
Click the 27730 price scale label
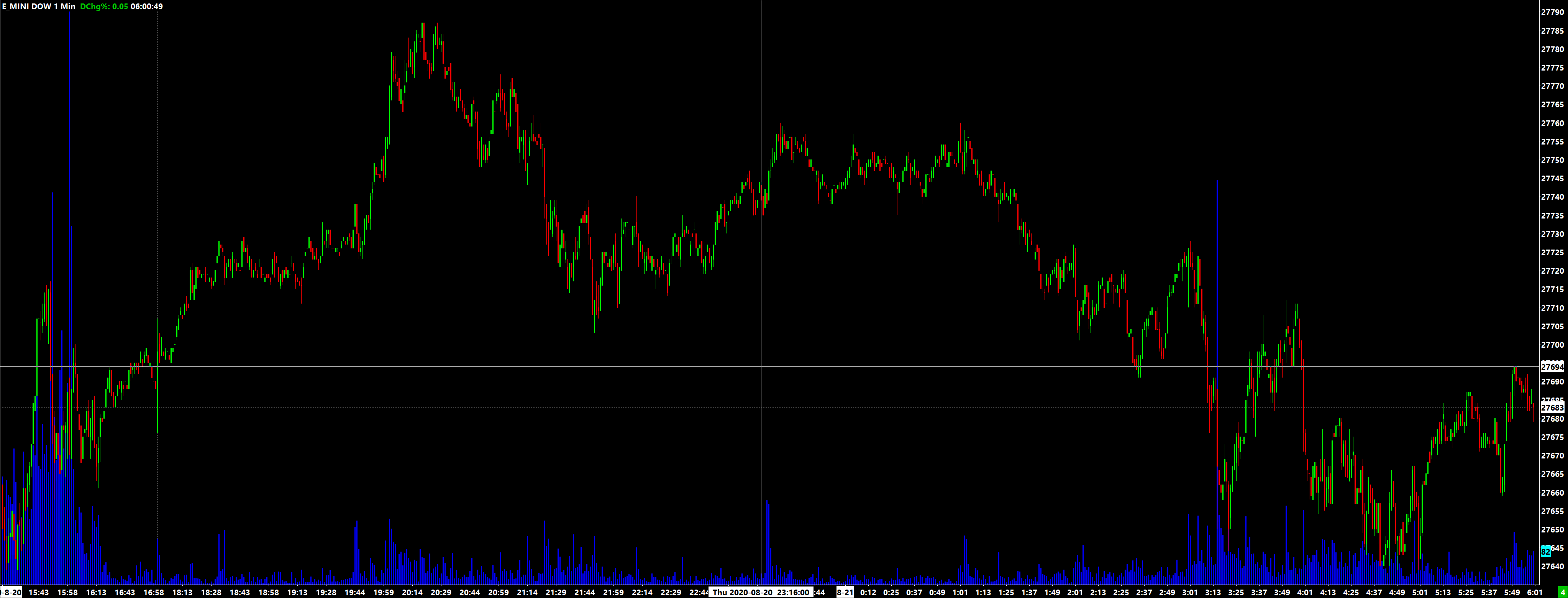point(1552,235)
